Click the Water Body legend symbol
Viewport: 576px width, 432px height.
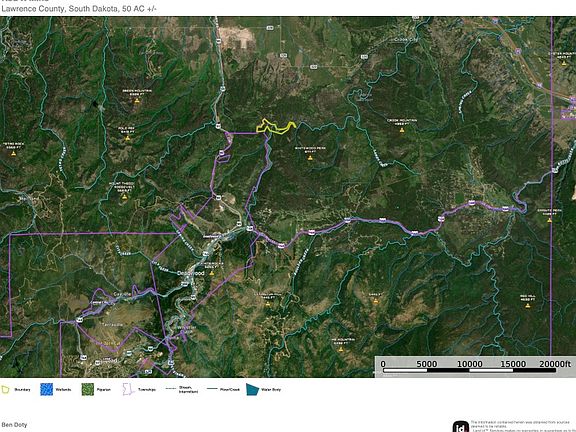252,389
